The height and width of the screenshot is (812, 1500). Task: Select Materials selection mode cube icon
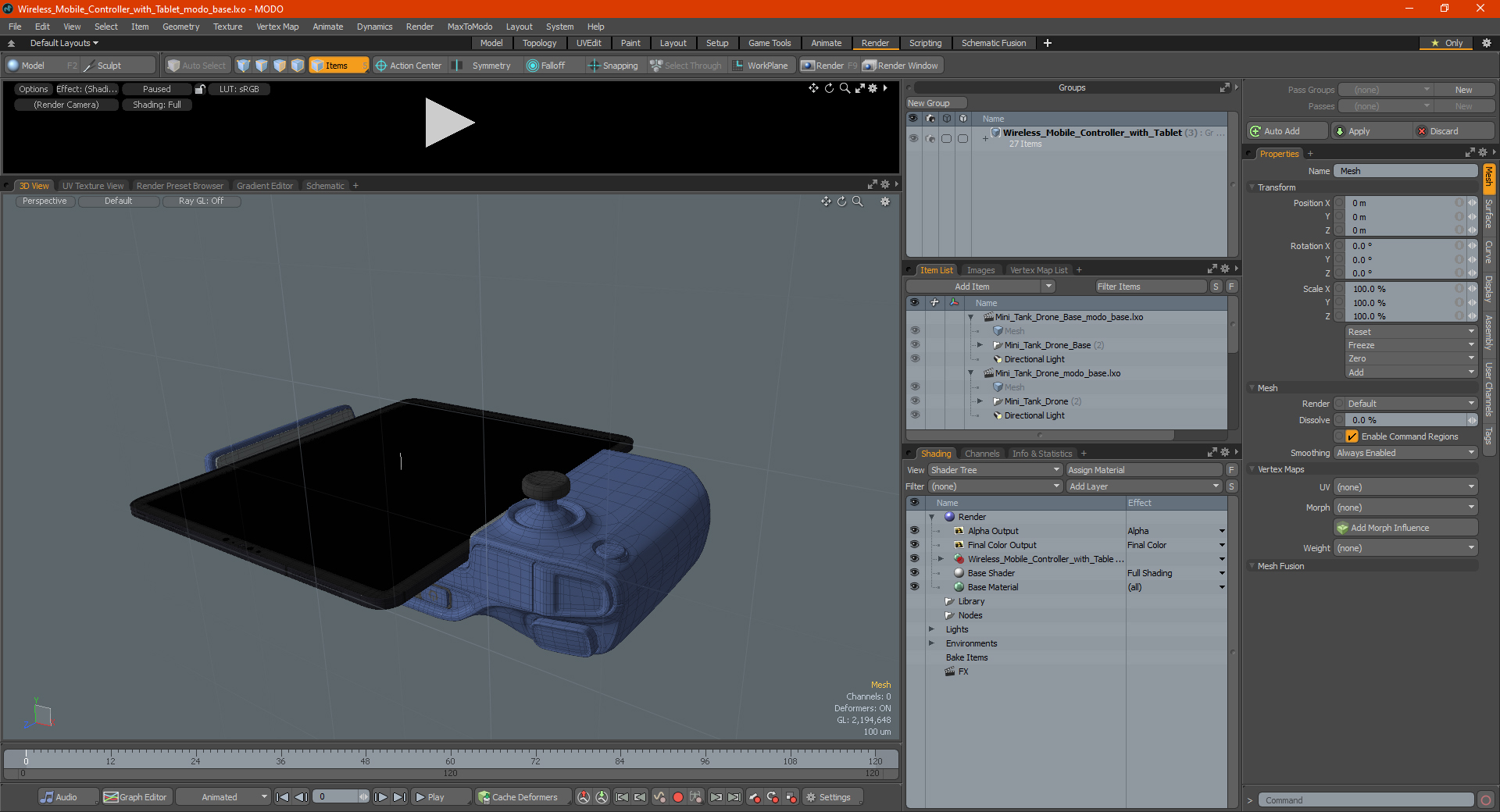[298, 66]
